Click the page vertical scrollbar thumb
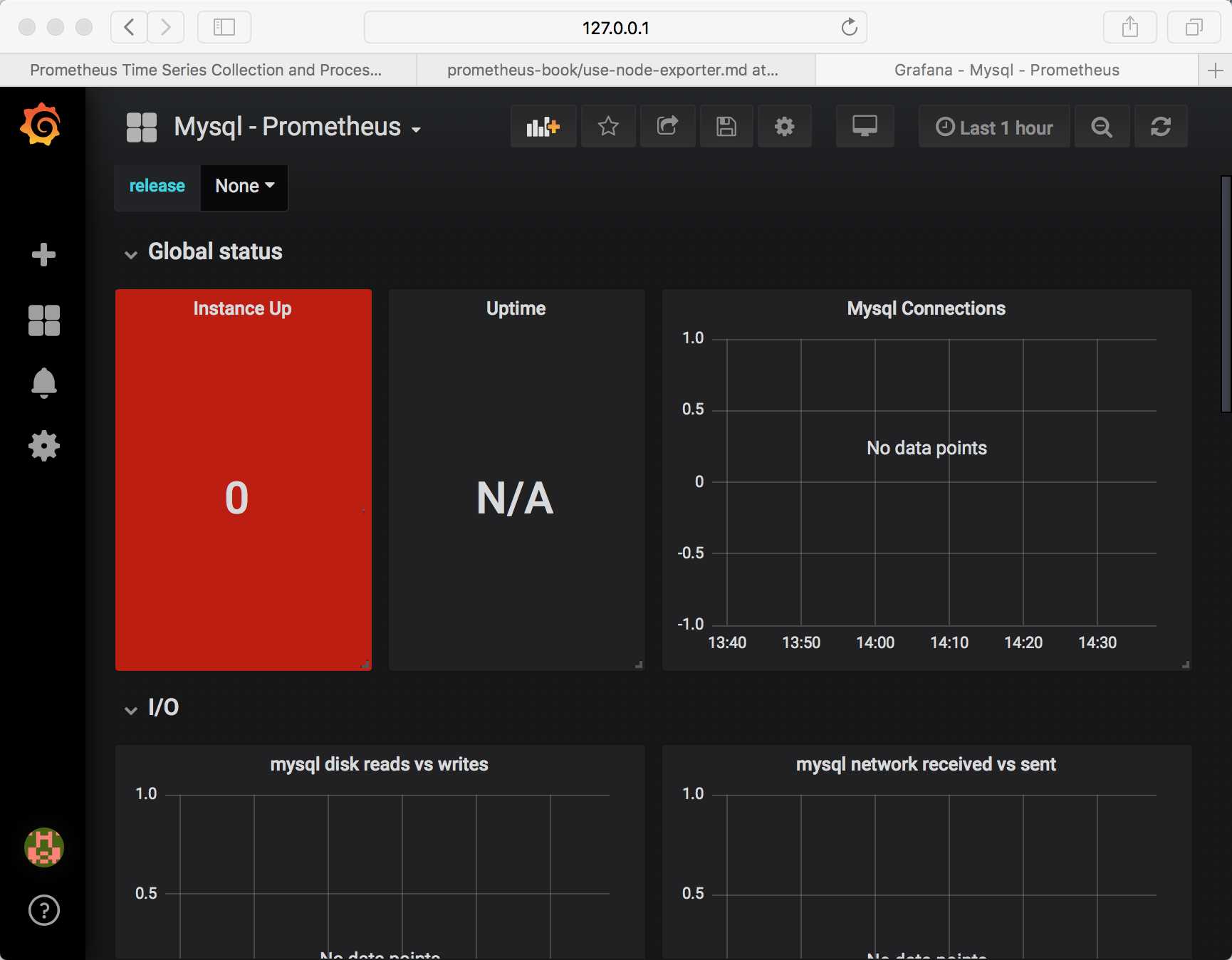The image size is (1232, 960). [x=1226, y=293]
